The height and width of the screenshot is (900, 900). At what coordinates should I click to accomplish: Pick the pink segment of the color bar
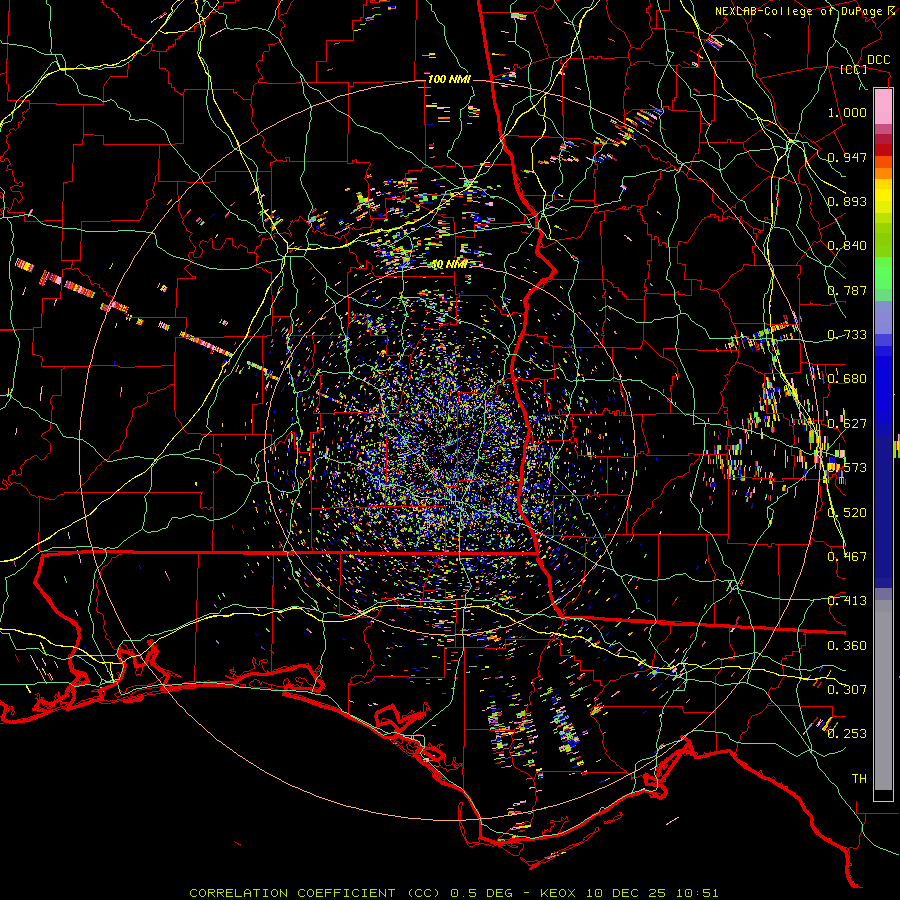click(883, 106)
